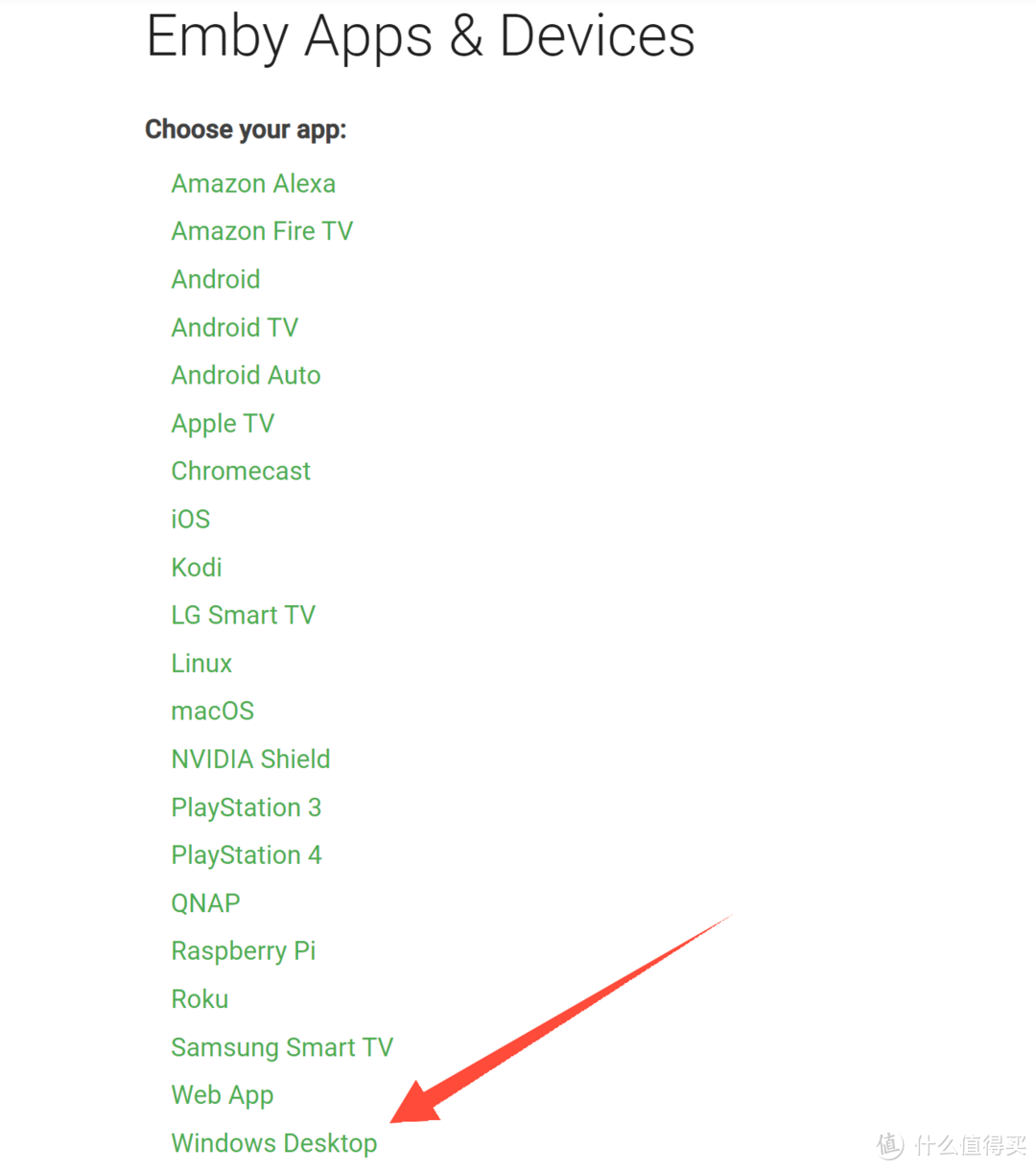Open the Raspberry Pi link
Image resolution: width=1036 pixels, height=1170 pixels.
pyautogui.click(x=244, y=951)
